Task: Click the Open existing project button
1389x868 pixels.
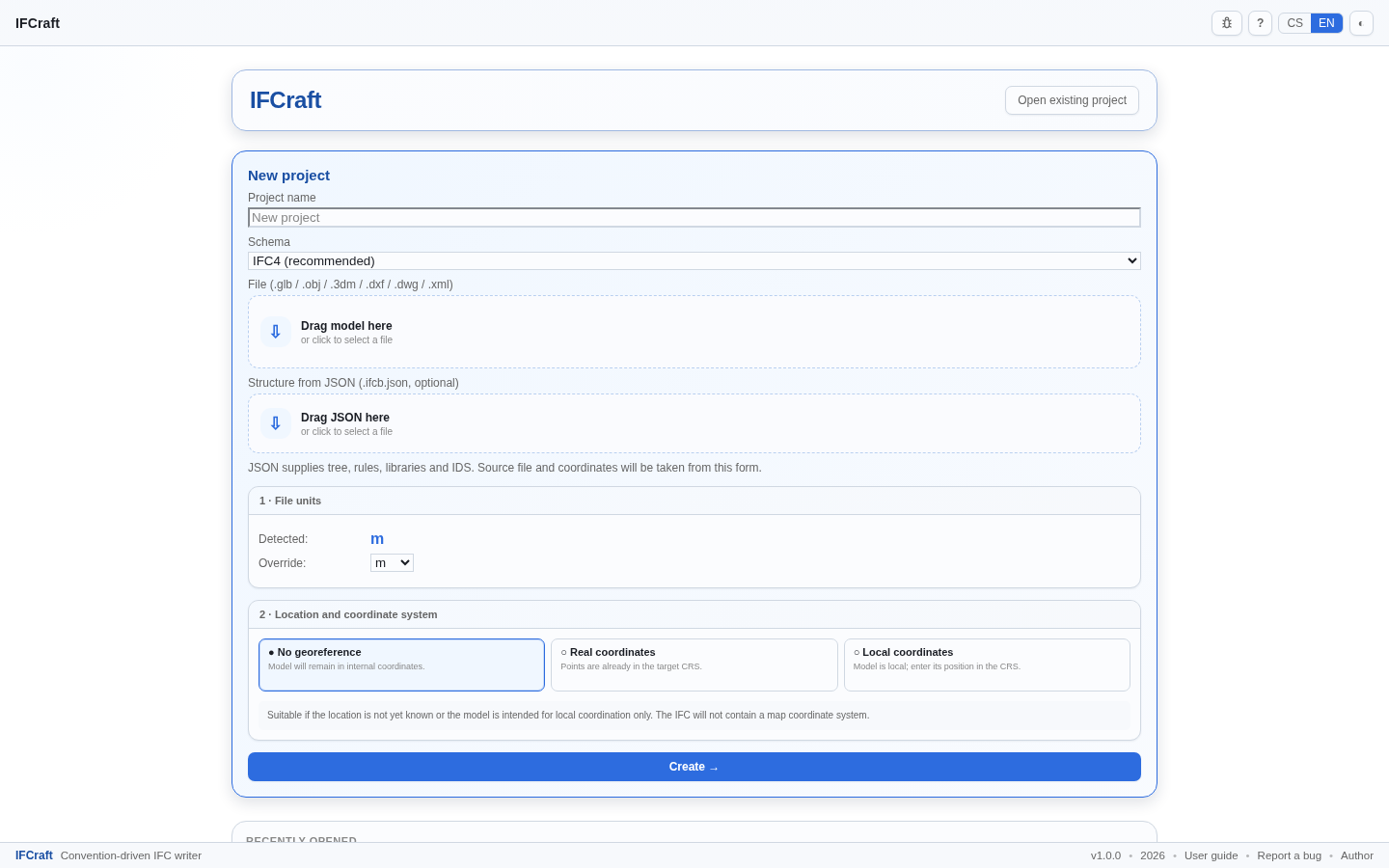Action: (1072, 100)
